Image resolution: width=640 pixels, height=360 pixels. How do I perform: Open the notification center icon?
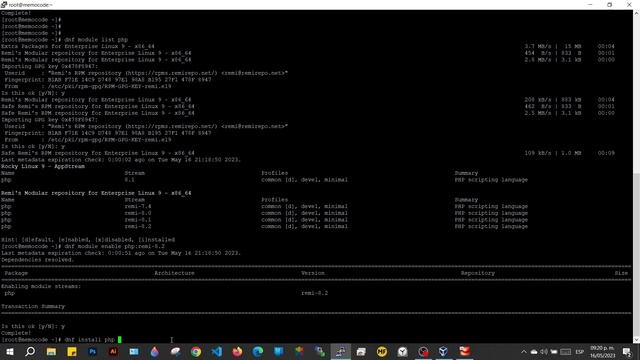click(x=627, y=351)
